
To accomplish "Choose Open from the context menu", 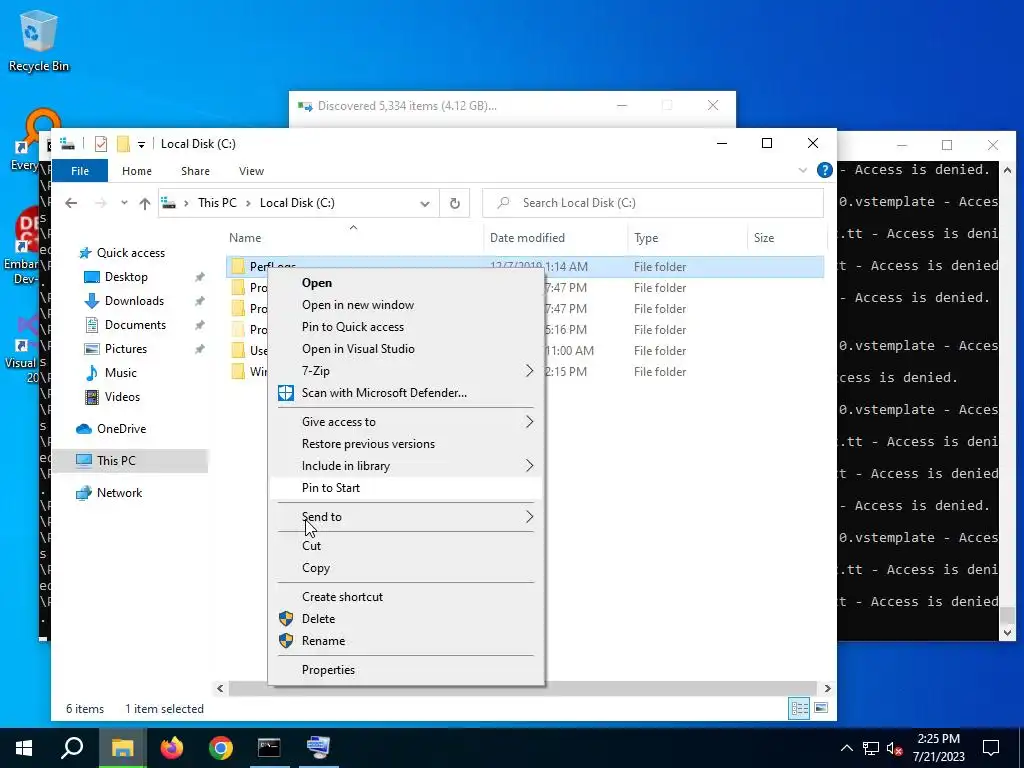I will 406,283.
